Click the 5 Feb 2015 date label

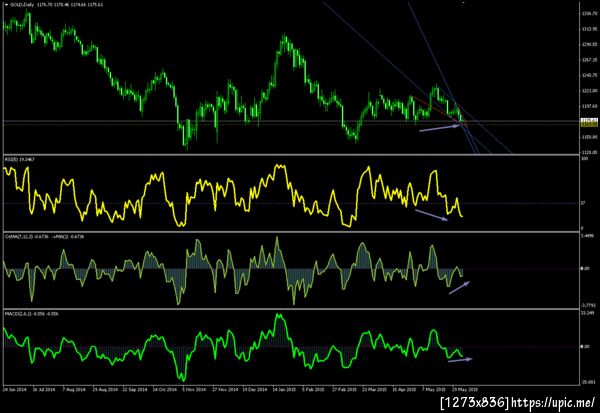(x=314, y=390)
